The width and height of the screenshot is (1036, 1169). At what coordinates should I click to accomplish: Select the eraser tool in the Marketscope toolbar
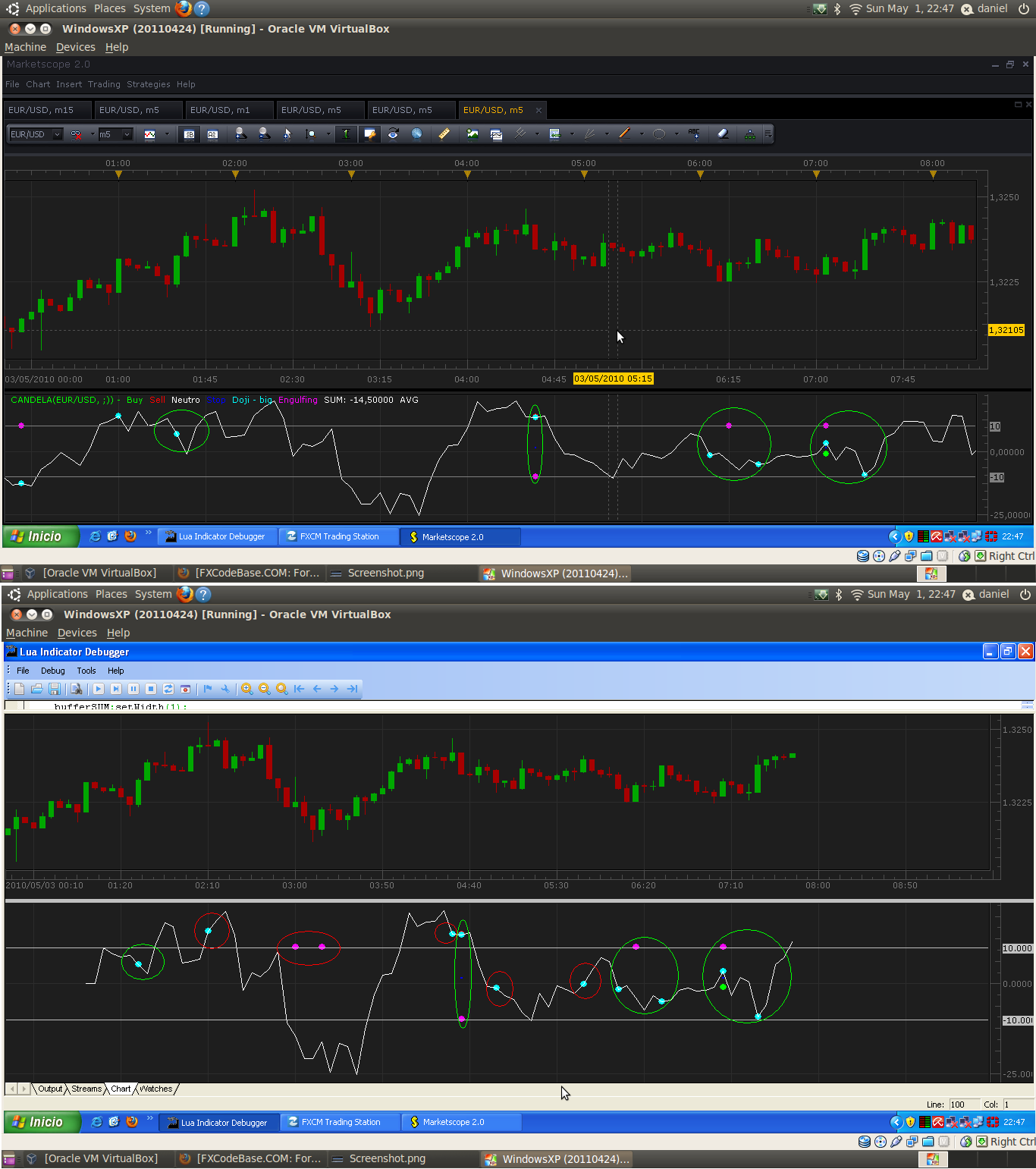coord(723,134)
